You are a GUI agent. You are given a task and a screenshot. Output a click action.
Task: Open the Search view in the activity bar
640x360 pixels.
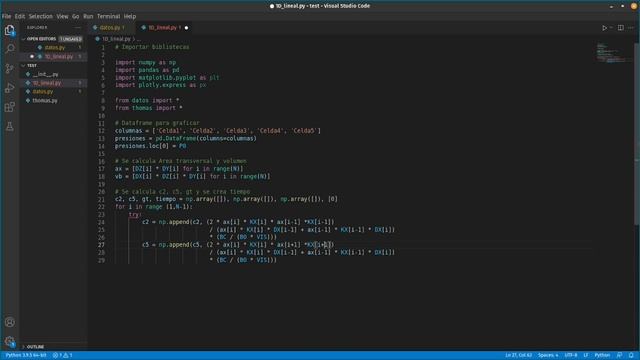coord(9,49)
